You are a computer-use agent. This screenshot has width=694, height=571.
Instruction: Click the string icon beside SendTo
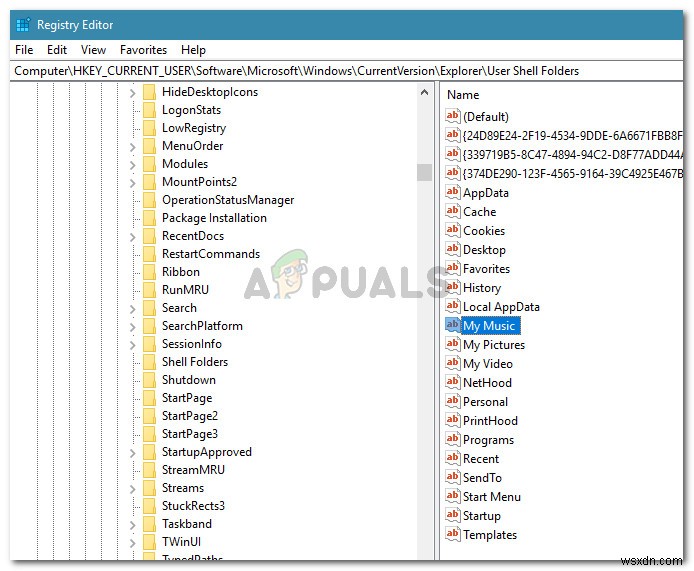pos(452,478)
